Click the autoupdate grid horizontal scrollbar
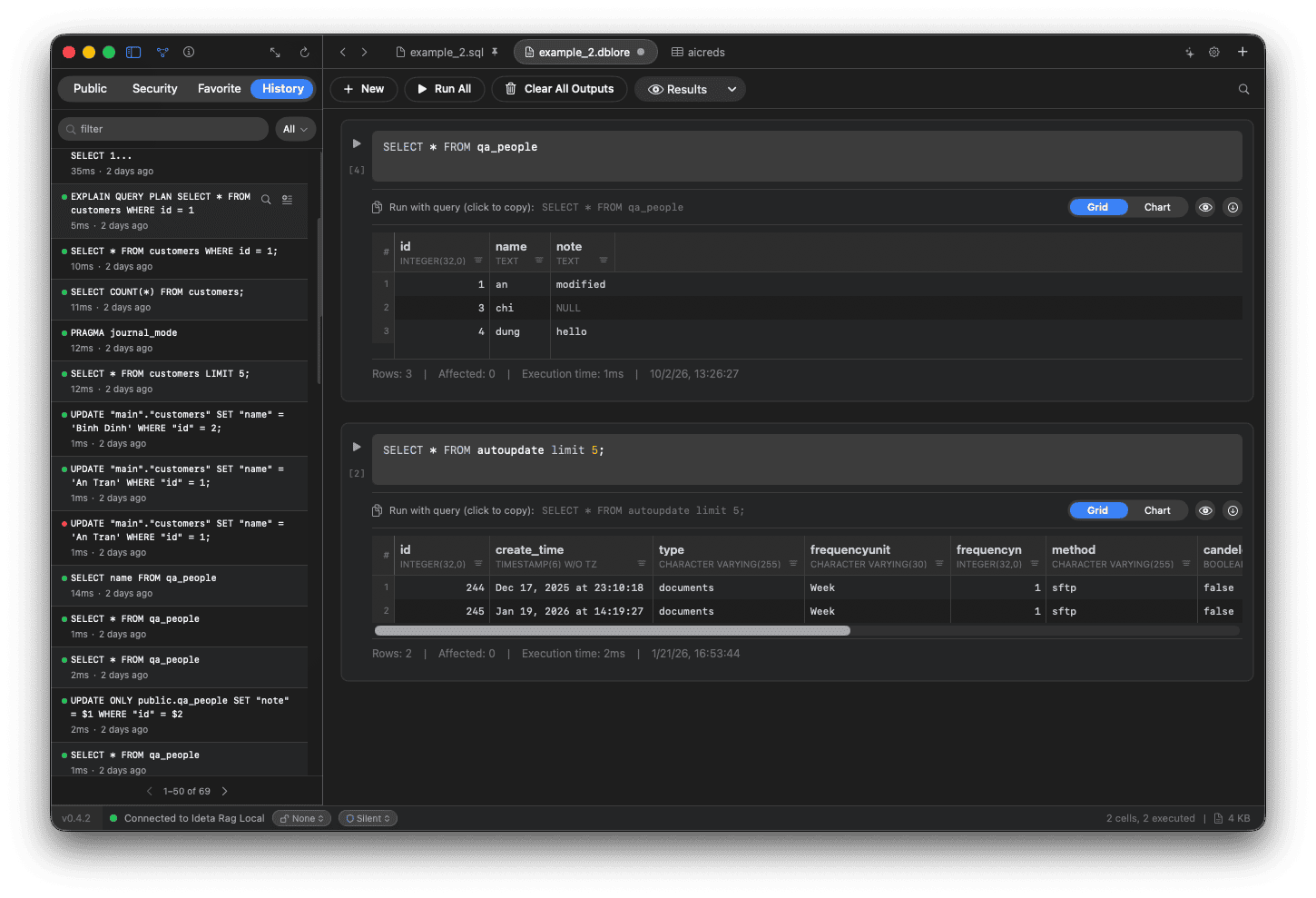 click(613, 630)
